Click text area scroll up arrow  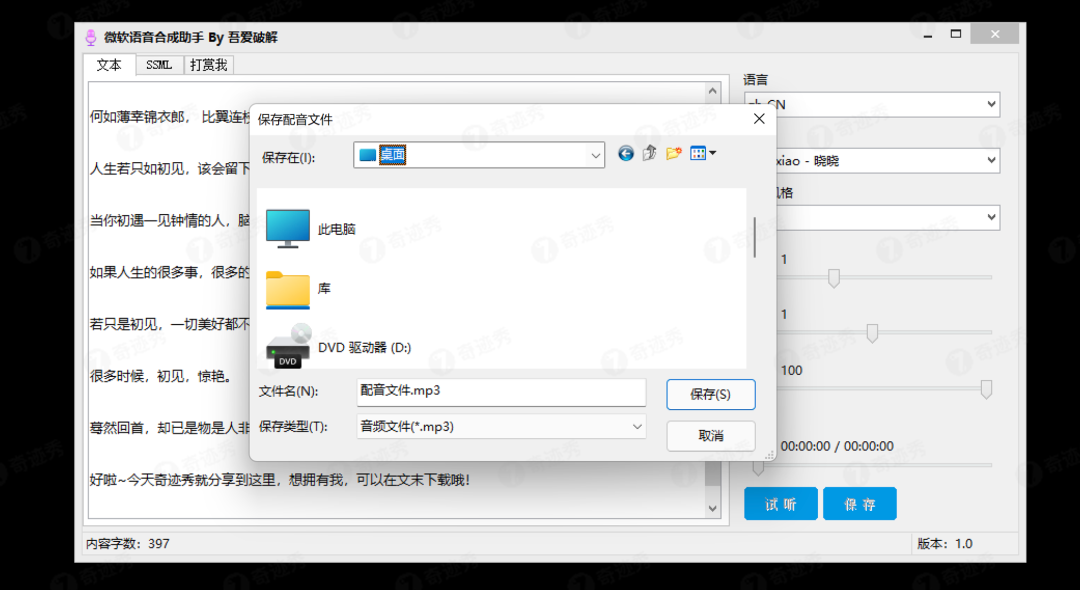click(x=713, y=91)
